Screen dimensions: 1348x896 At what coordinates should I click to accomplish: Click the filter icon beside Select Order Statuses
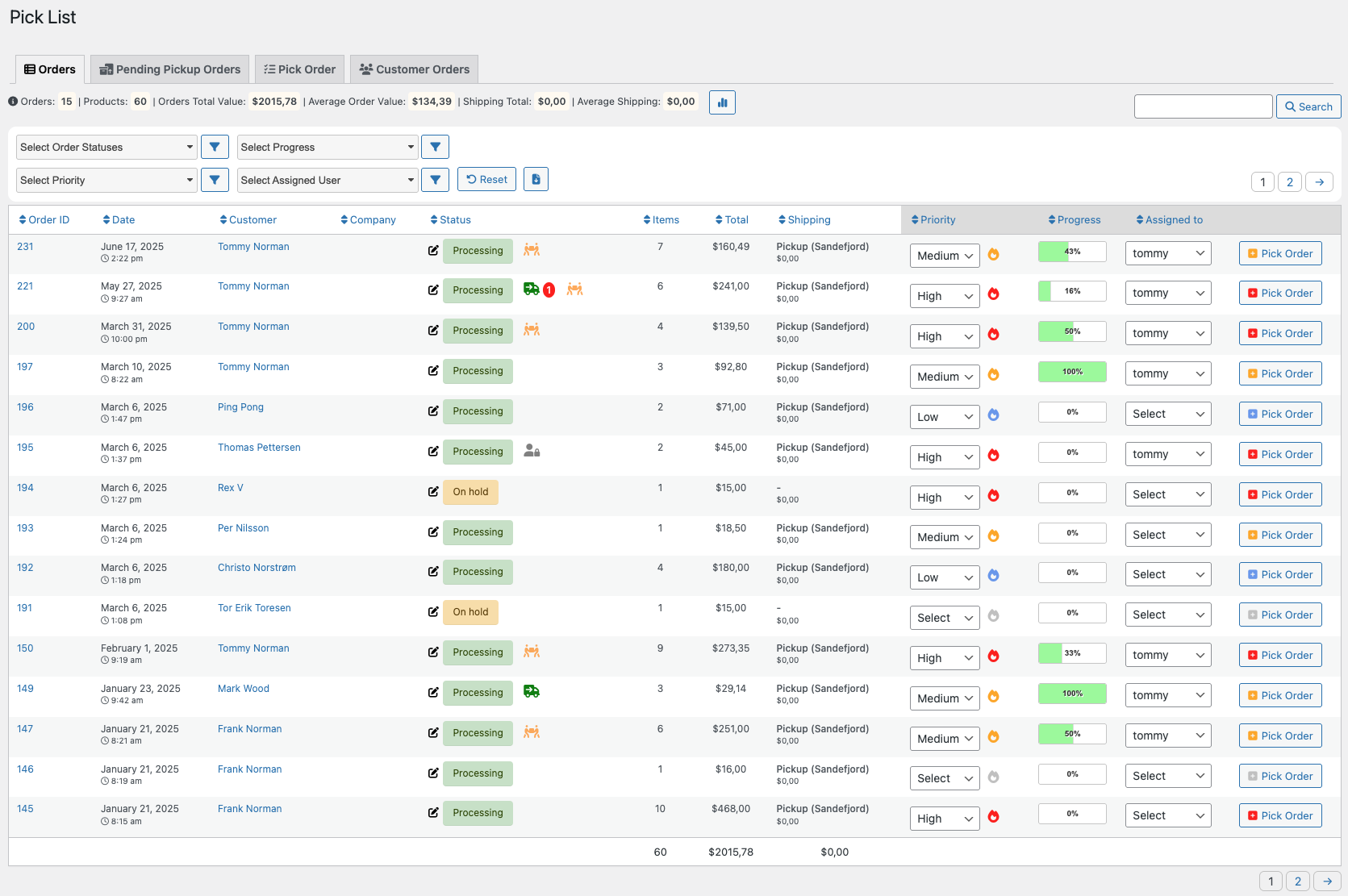pos(215,147)
